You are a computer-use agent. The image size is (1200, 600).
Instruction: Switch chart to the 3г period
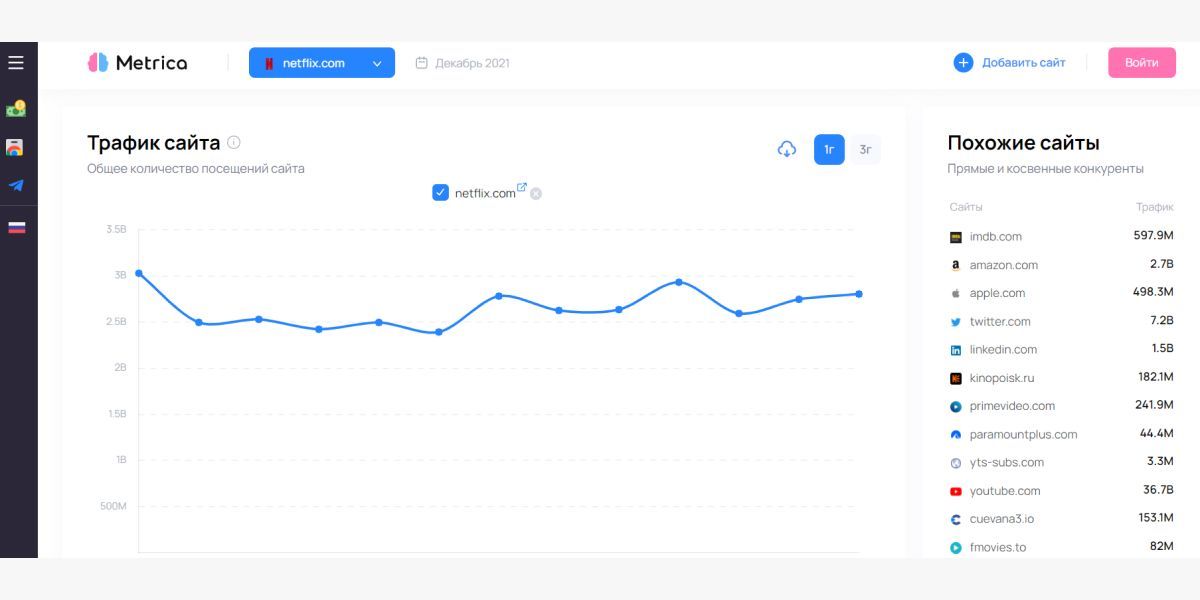(x=865, y=150)
